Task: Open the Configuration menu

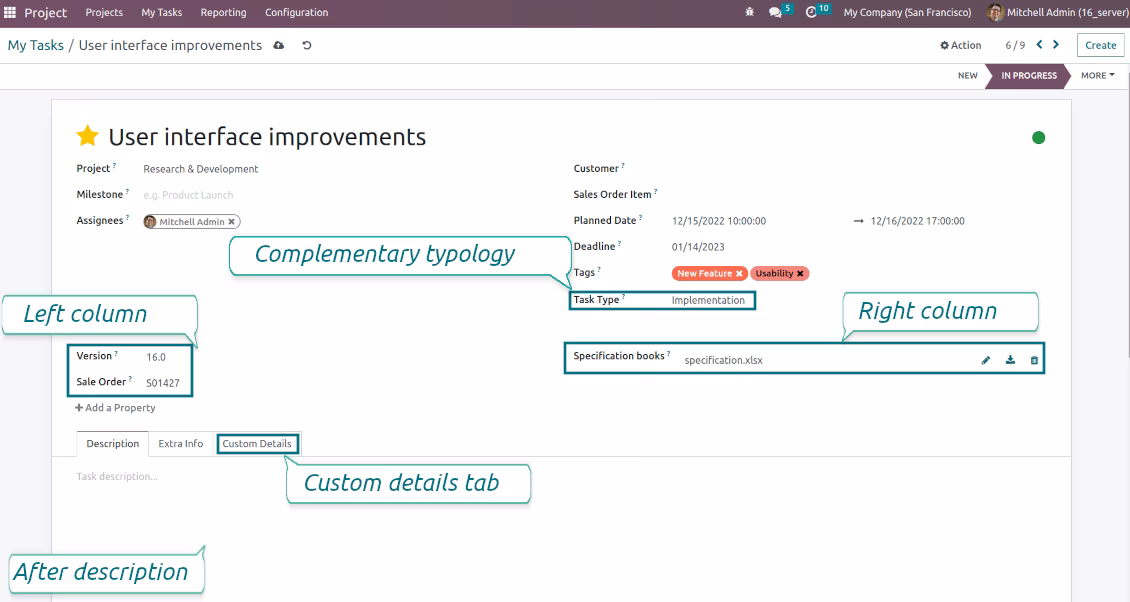Action: [x=296, y=12]
